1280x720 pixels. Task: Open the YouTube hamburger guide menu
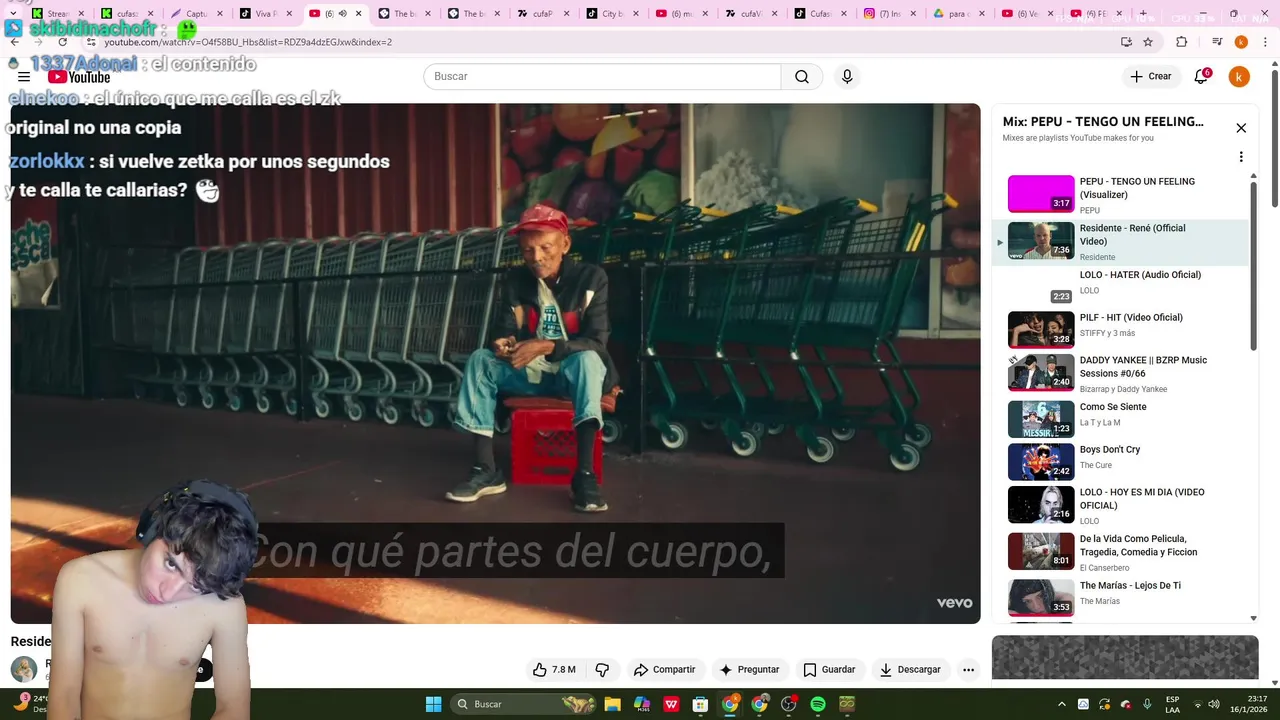pyautogui.click(x=24, y=77)
